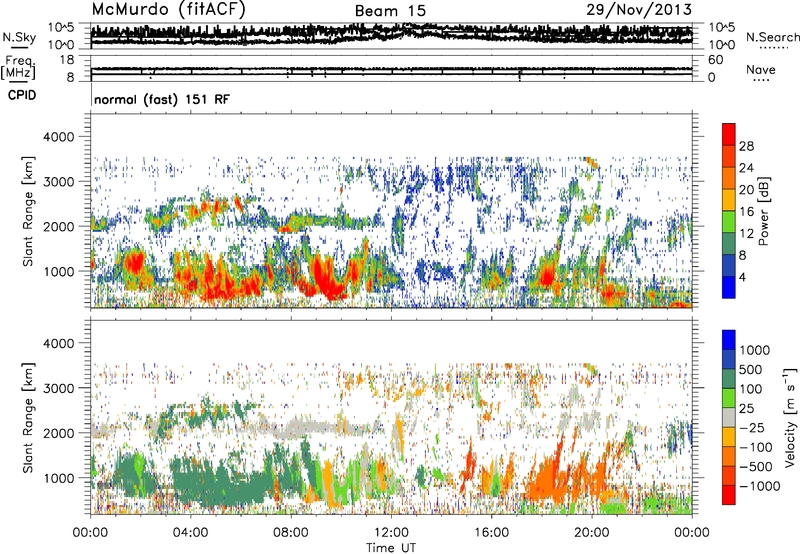Click the 'McMurdo (fitACF)' title text

[168, 10]
